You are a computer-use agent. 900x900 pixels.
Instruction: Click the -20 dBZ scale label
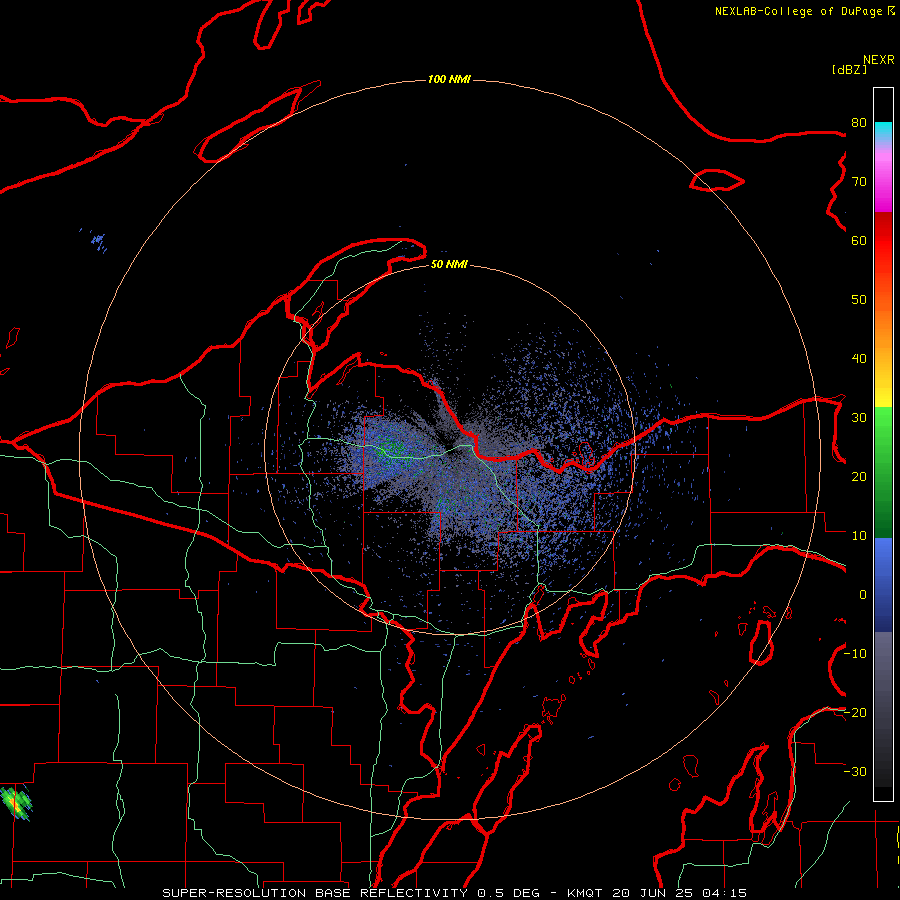(855, 712)
